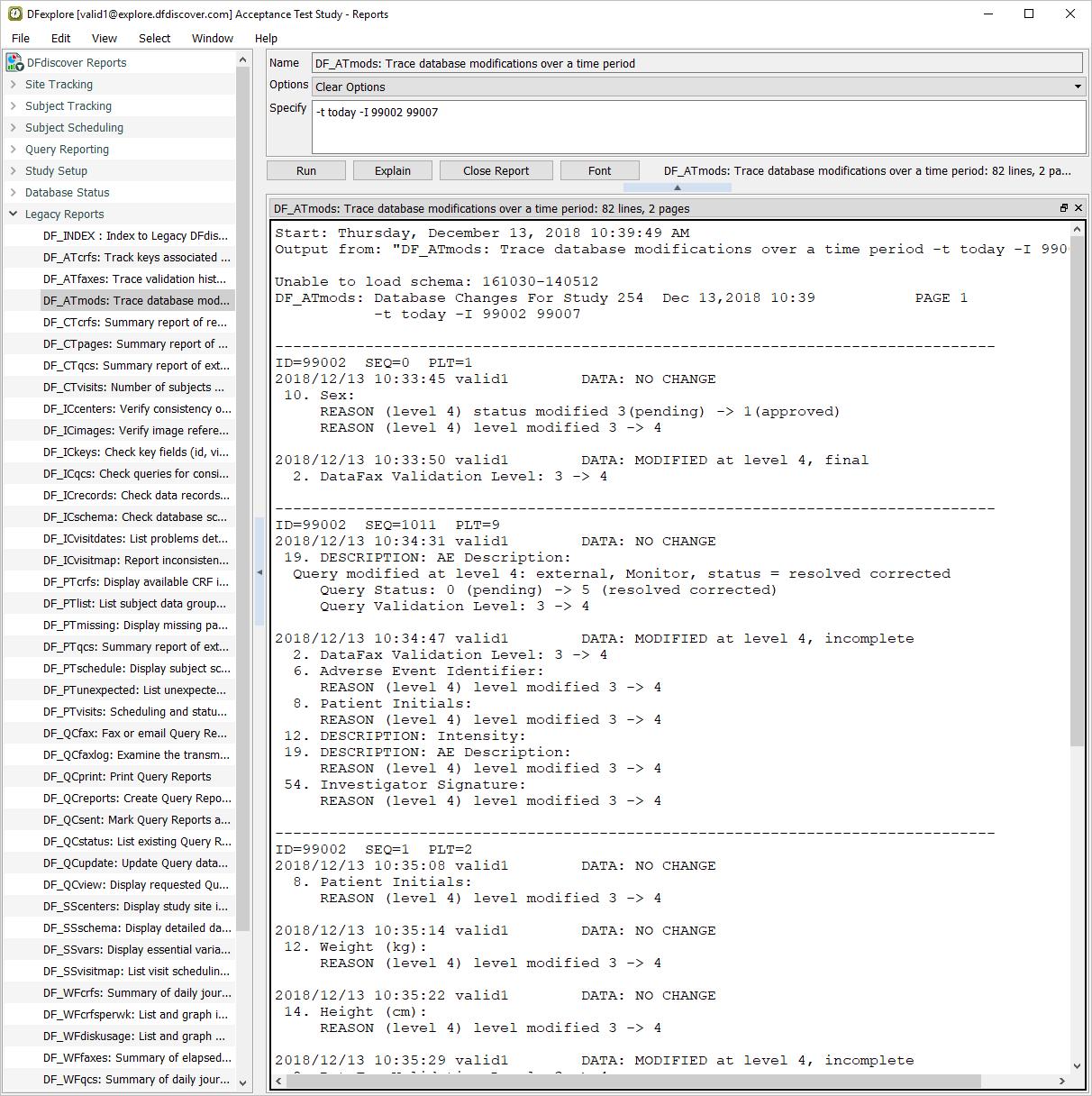Click the Specify options text field
1092x1096 pixels.
pos(698,126)
